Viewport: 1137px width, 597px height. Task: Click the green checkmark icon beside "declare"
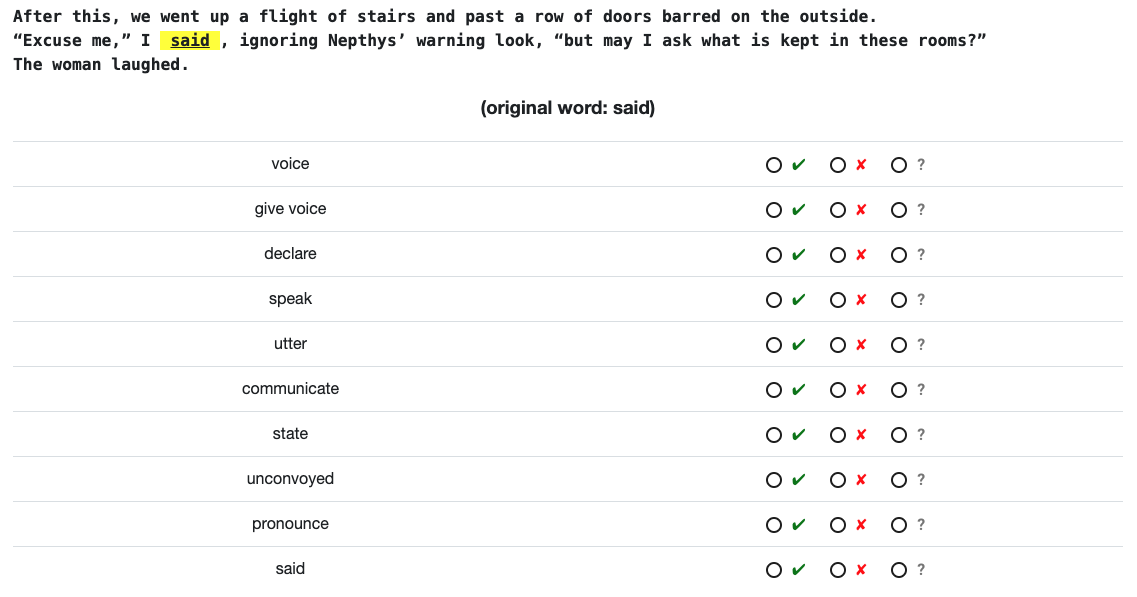[x=798, y=255]
